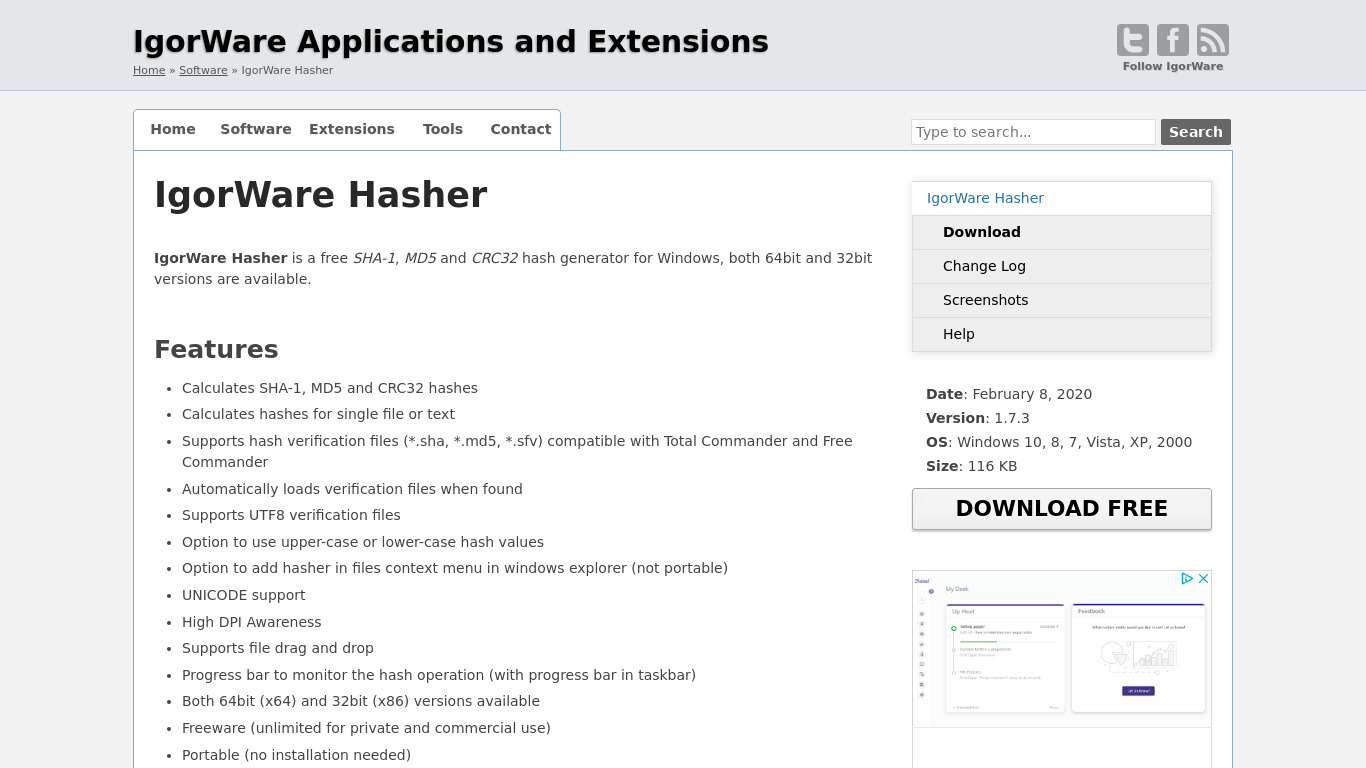Open the RSS feed icon
The height and width of the screenshot is (768, 1366).
point(1213,40)
